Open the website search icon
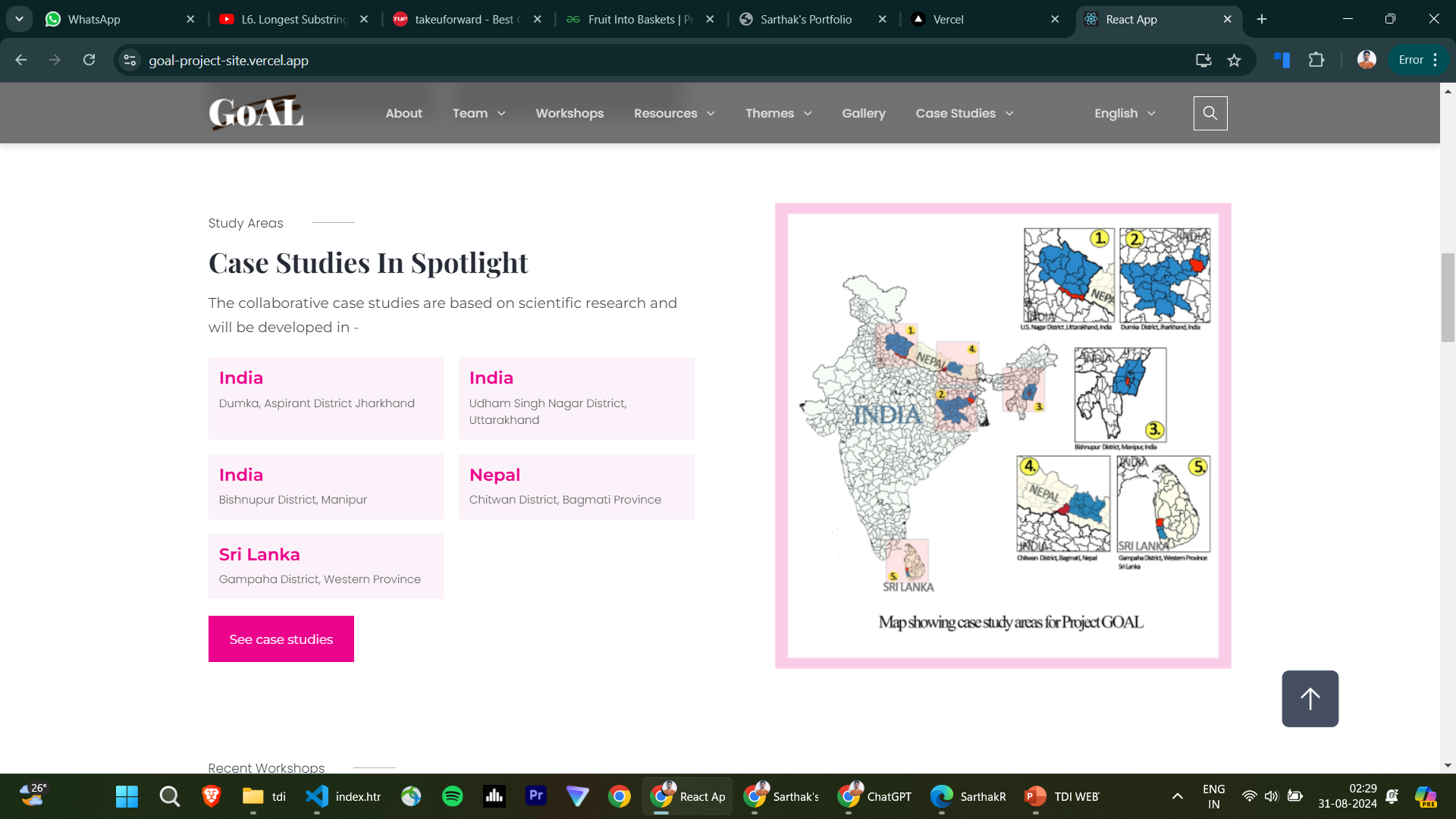Viewport: 1456px width, 819px height. tap(1210, 113)
